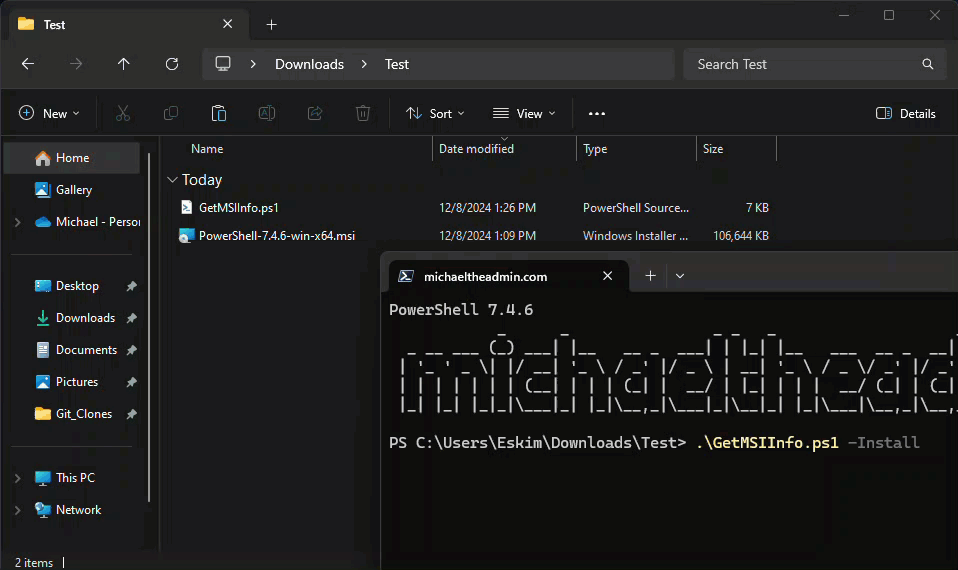This screenshot has height=570, width=958.
Task: Expand chevron after PC icon in address bar
Action: [253, 64]
